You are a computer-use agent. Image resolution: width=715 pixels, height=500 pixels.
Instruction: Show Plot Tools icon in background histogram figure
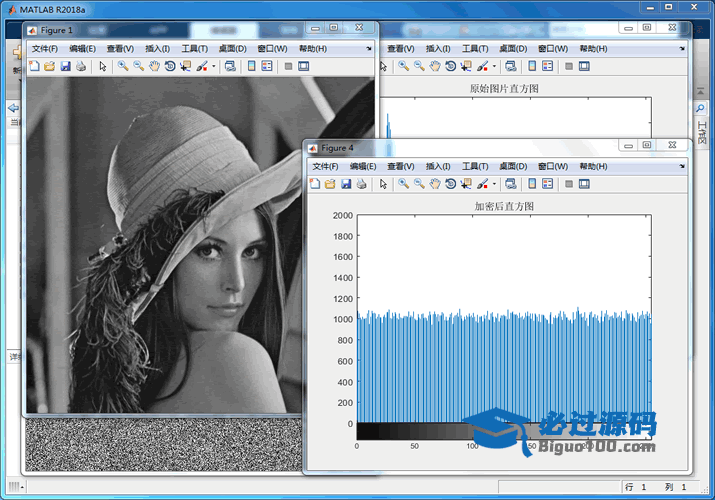tap(584, 66)
